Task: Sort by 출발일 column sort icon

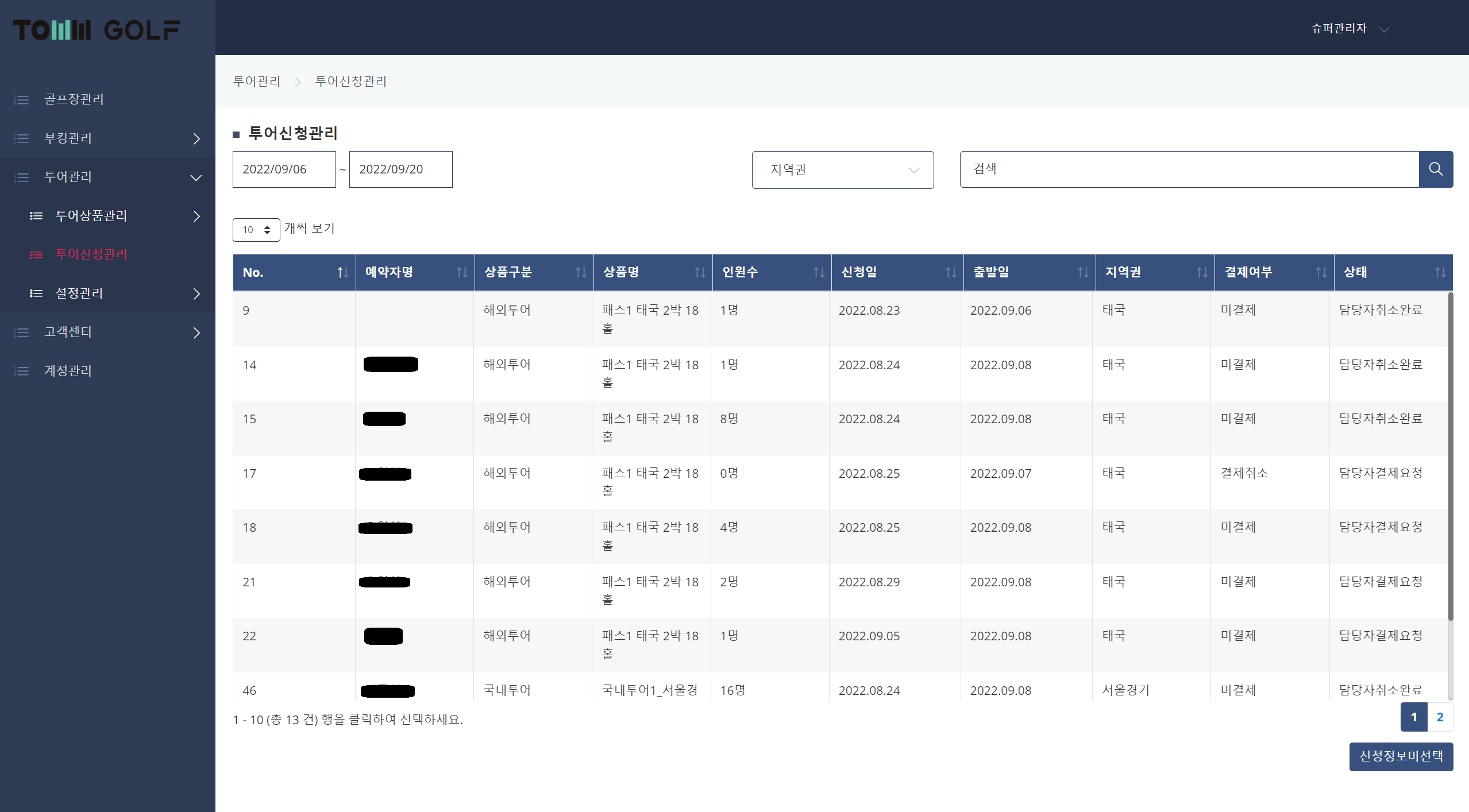Action: (1082, 272)
